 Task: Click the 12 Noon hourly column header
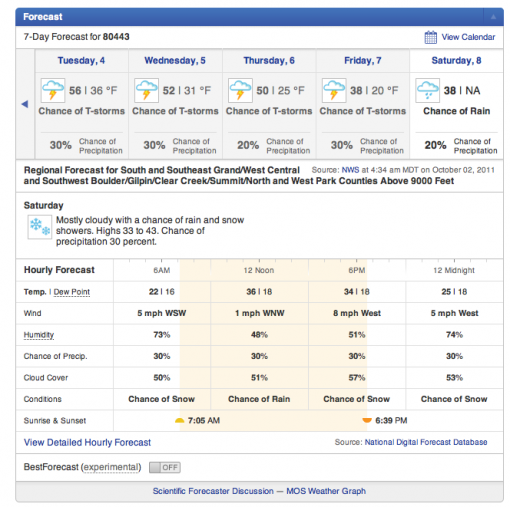pyautogui.click(x=259, y=270)
